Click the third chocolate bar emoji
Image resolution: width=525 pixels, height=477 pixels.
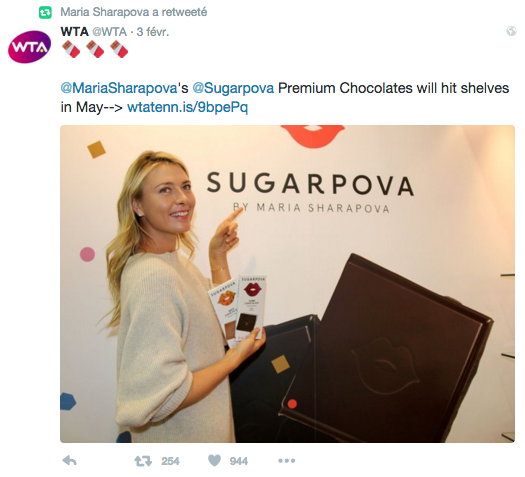coord(119,49)
